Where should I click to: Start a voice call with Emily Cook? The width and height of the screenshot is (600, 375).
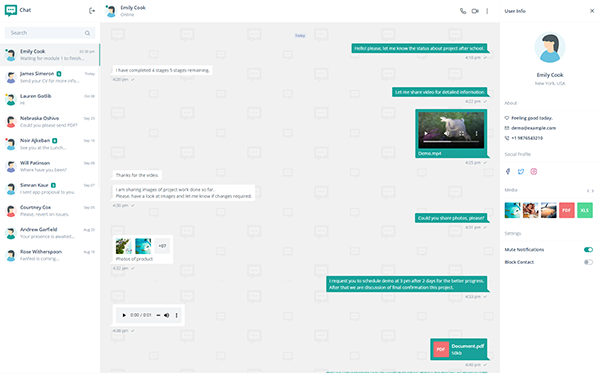pos(463,11)
